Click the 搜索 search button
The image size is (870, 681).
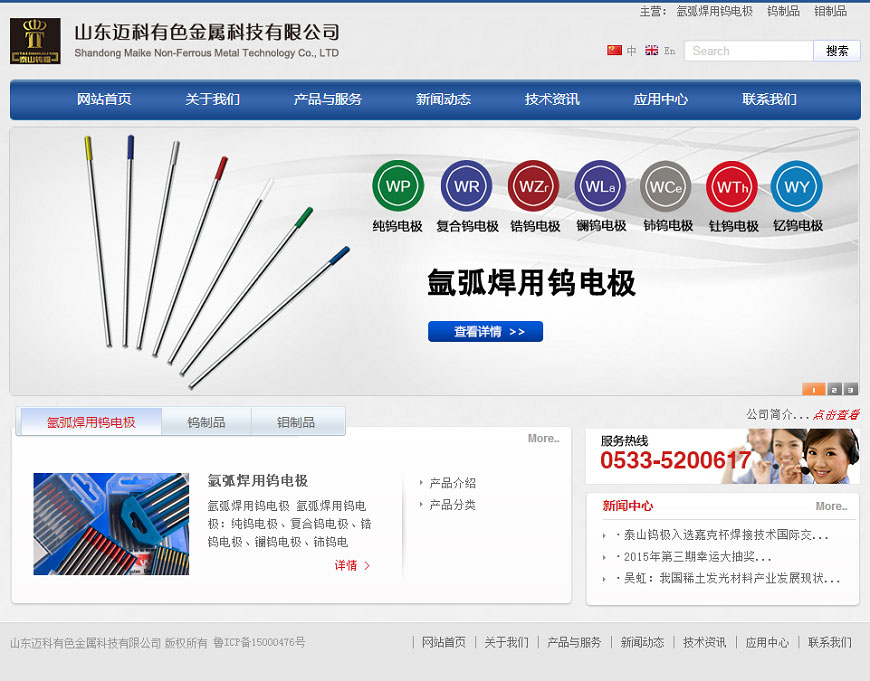(837, 51)
